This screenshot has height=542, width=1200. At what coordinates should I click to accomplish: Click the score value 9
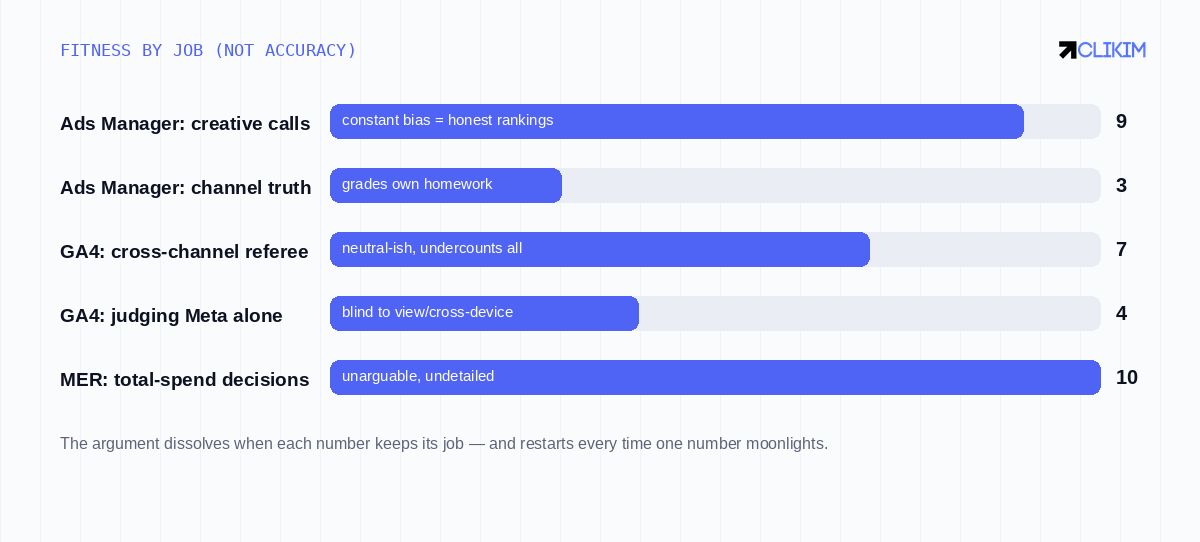(1121, 121)
